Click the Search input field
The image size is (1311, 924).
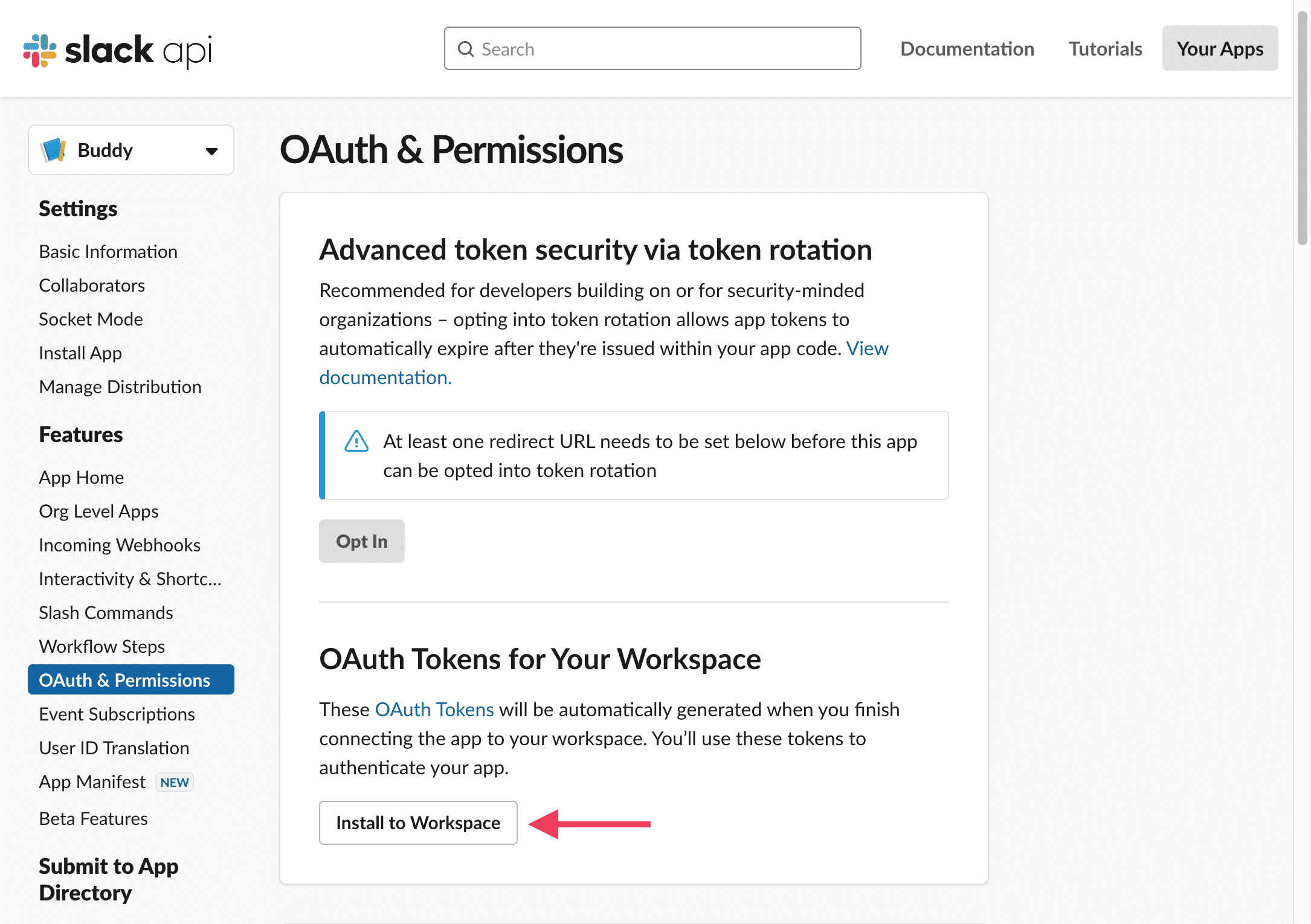(x=653, y=47)
